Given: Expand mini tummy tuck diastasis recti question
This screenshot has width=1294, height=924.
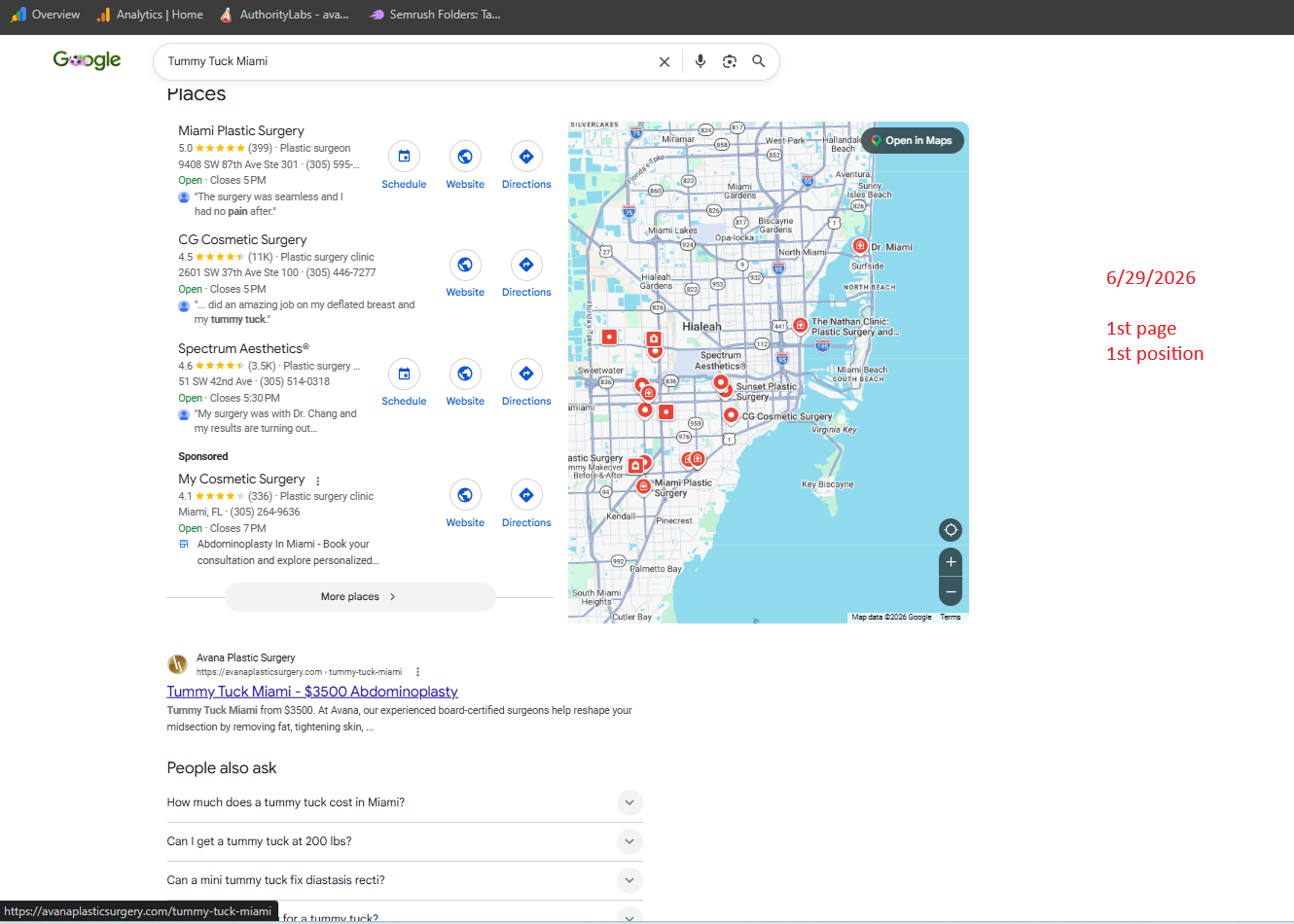Looking at the screenshot, I should tap(405, 880).
